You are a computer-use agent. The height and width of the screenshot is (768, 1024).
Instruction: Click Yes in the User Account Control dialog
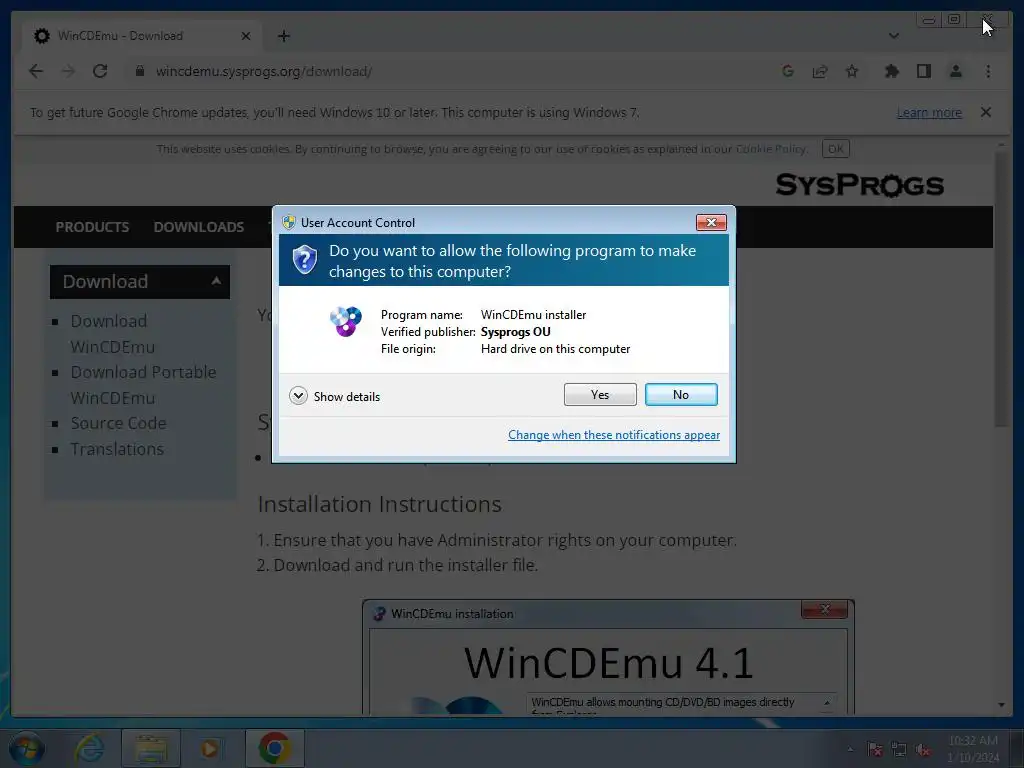click(600, 394)
